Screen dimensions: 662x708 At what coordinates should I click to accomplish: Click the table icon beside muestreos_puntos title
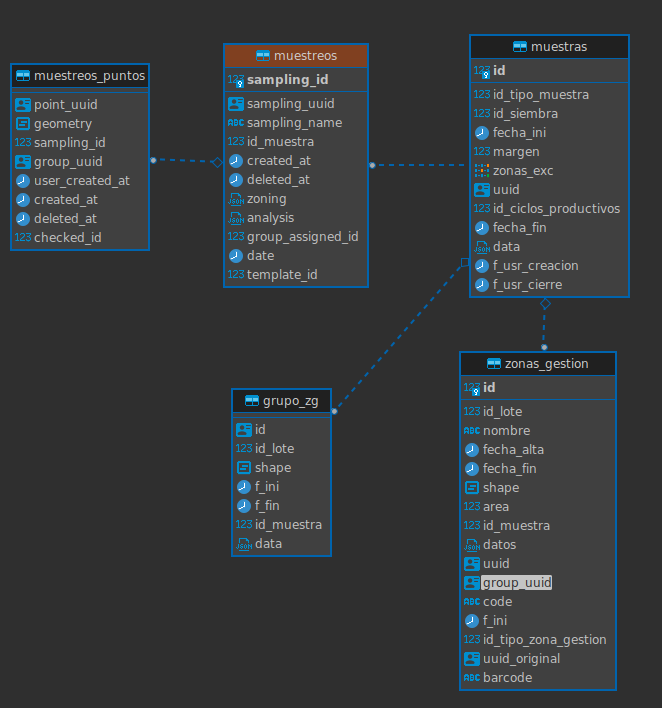pos(23,75)
